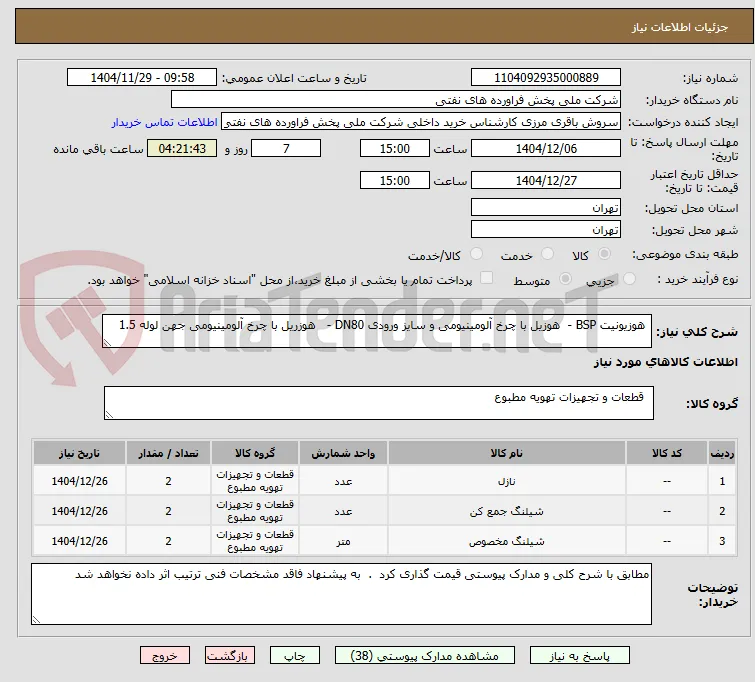Image resolution: width=755 pixels, height=682 pixels.
Task: Select the table row for نازل
Action: (384, 481)
